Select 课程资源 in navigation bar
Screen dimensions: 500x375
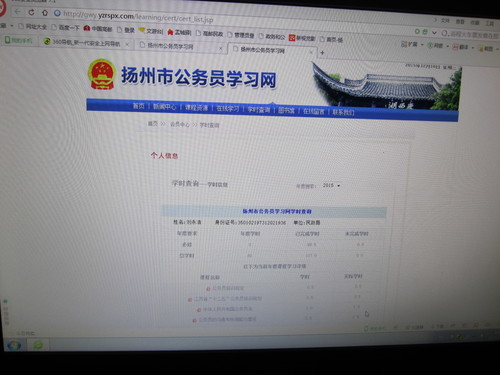coord(196,108)
